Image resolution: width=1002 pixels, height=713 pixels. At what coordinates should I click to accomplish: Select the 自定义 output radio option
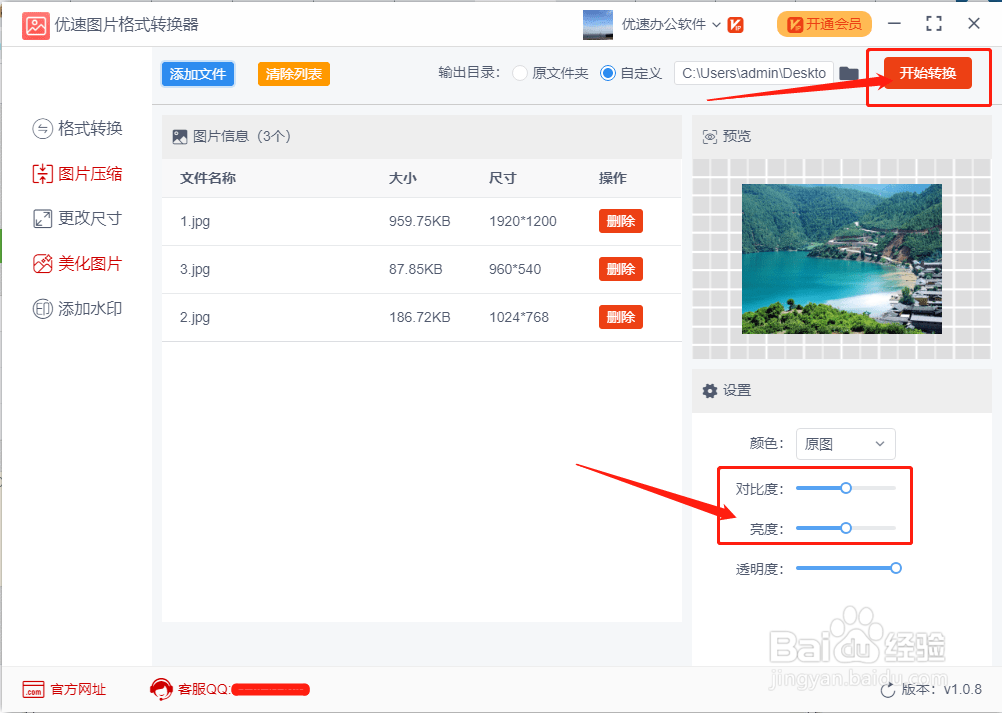tap(608, 73)
